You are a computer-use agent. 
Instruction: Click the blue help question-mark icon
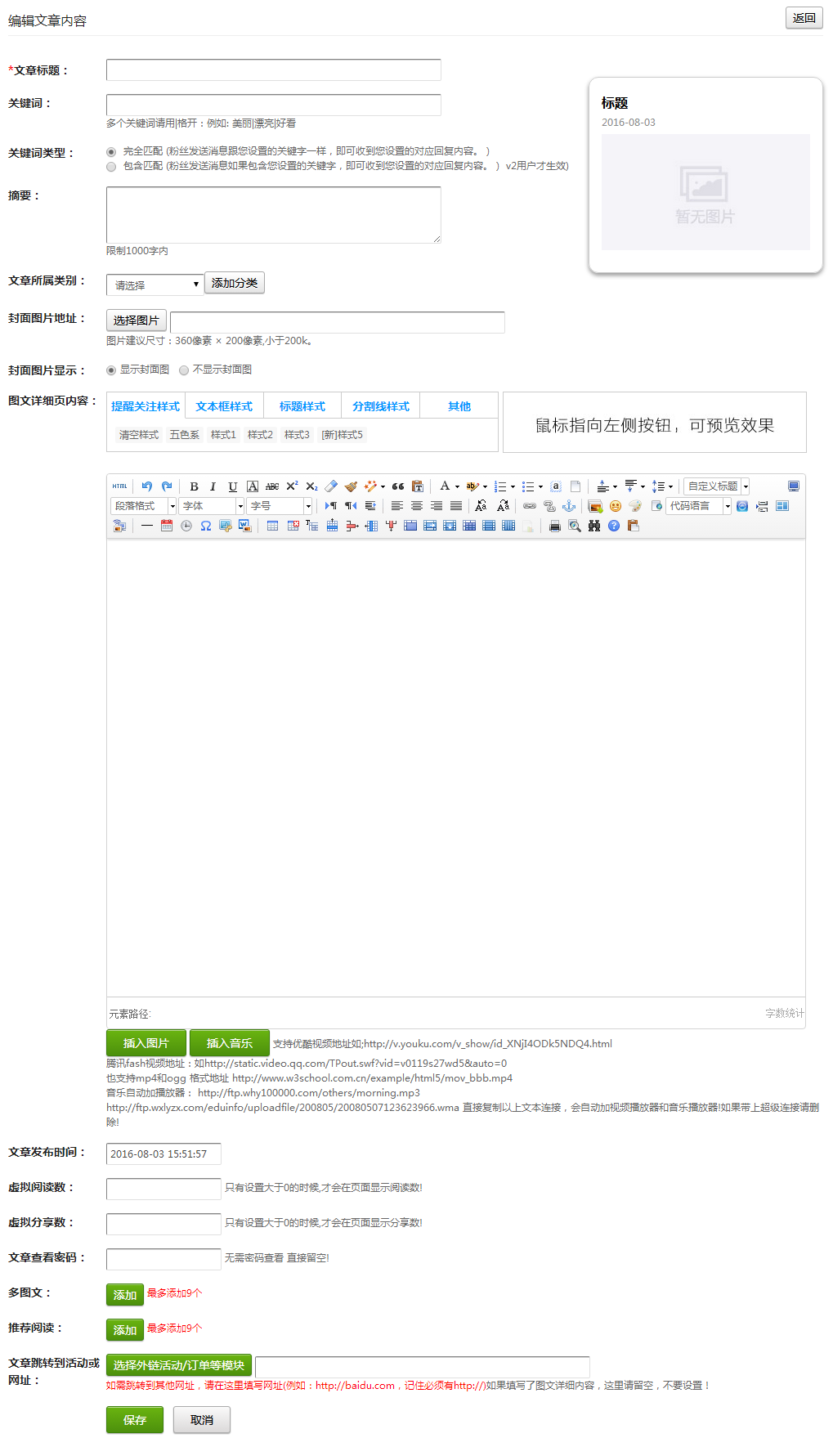click(x=614, y=526)
